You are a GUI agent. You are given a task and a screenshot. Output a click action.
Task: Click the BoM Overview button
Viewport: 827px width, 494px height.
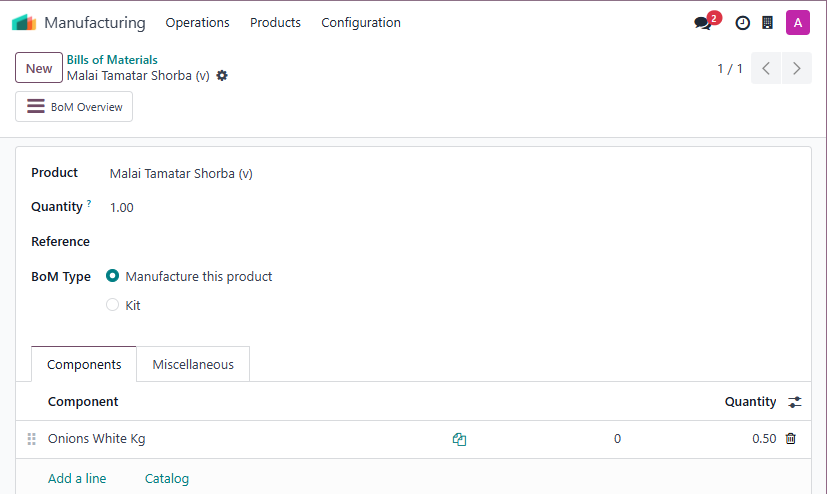point(74,106)
